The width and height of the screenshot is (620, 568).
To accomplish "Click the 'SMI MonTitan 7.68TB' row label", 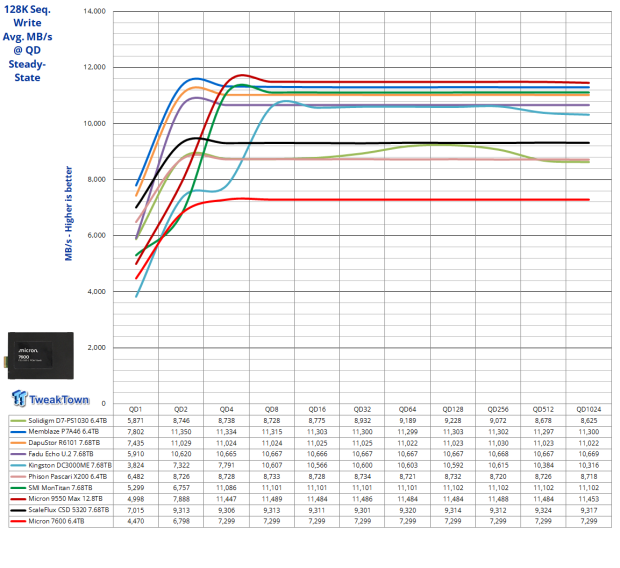I will pos(61,488).
